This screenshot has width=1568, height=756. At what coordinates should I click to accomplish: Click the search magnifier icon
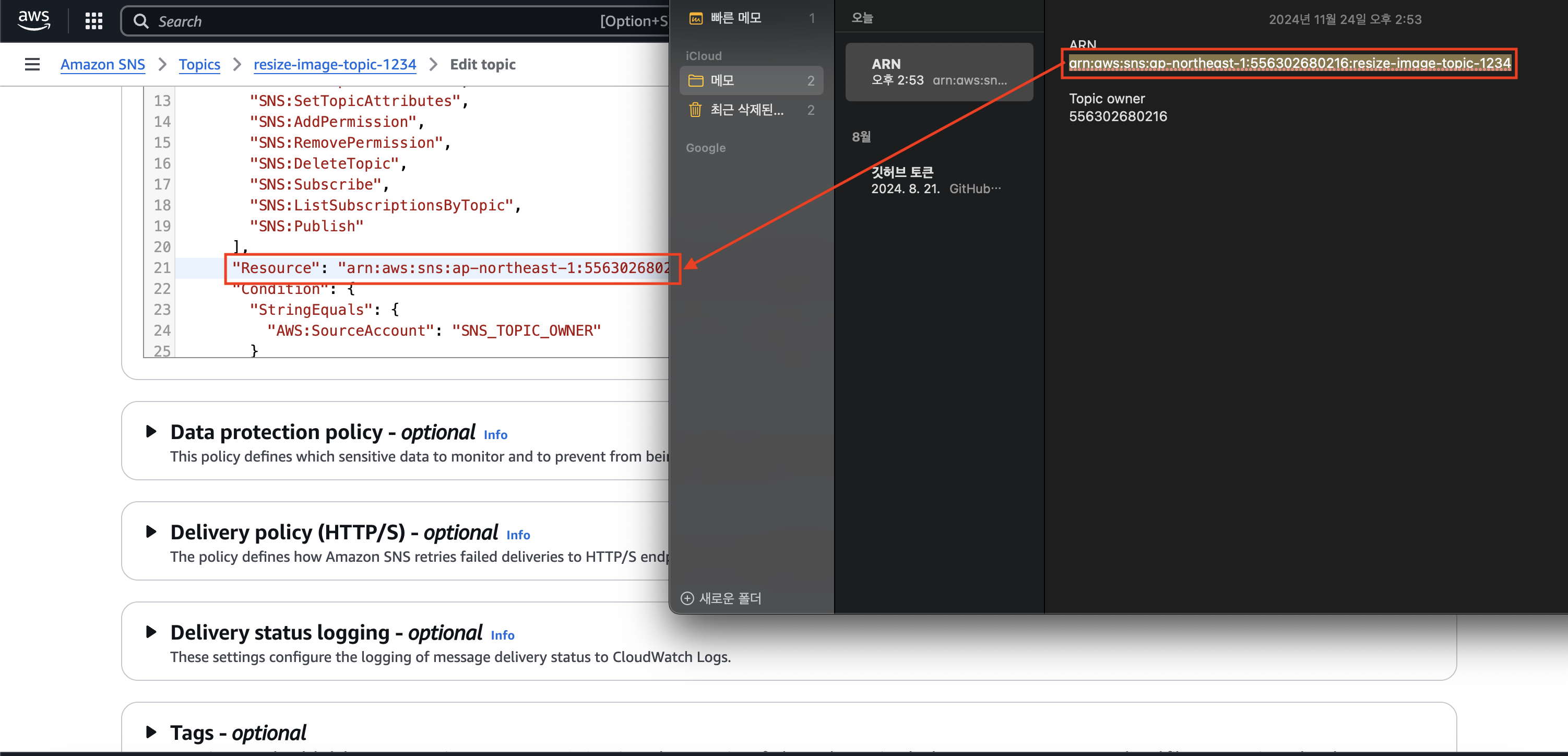(140, 21)
